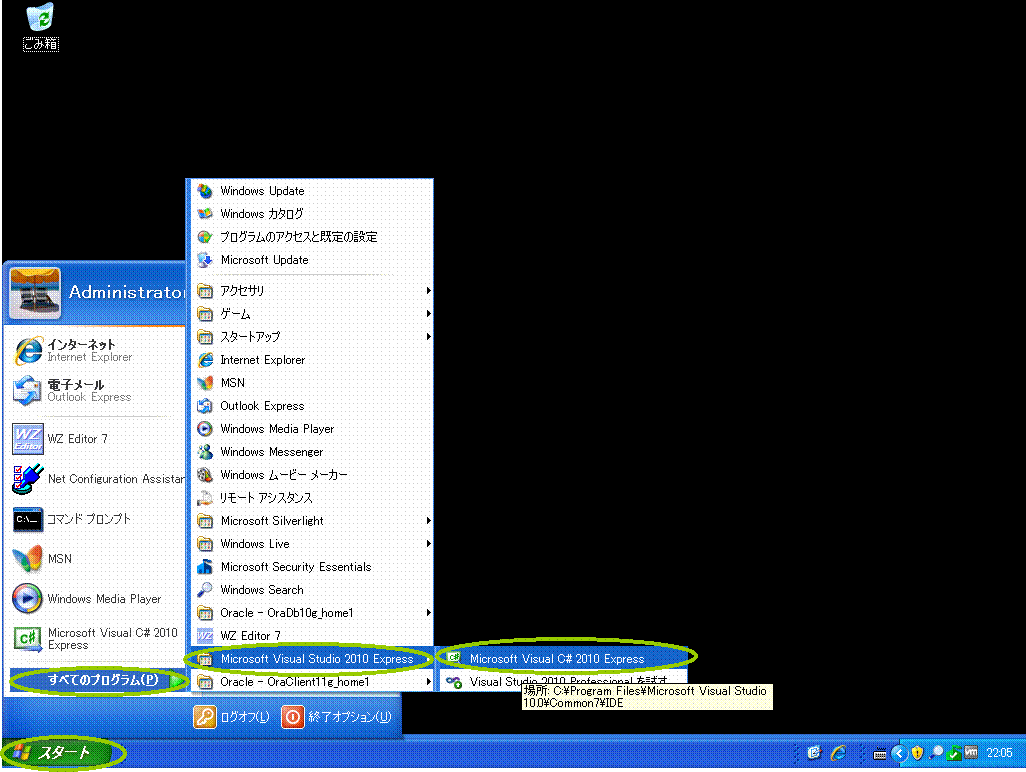Click the security shield tray icon
Screen dimensions: 1026x772
pyautogui.click(x=917, y=753)
